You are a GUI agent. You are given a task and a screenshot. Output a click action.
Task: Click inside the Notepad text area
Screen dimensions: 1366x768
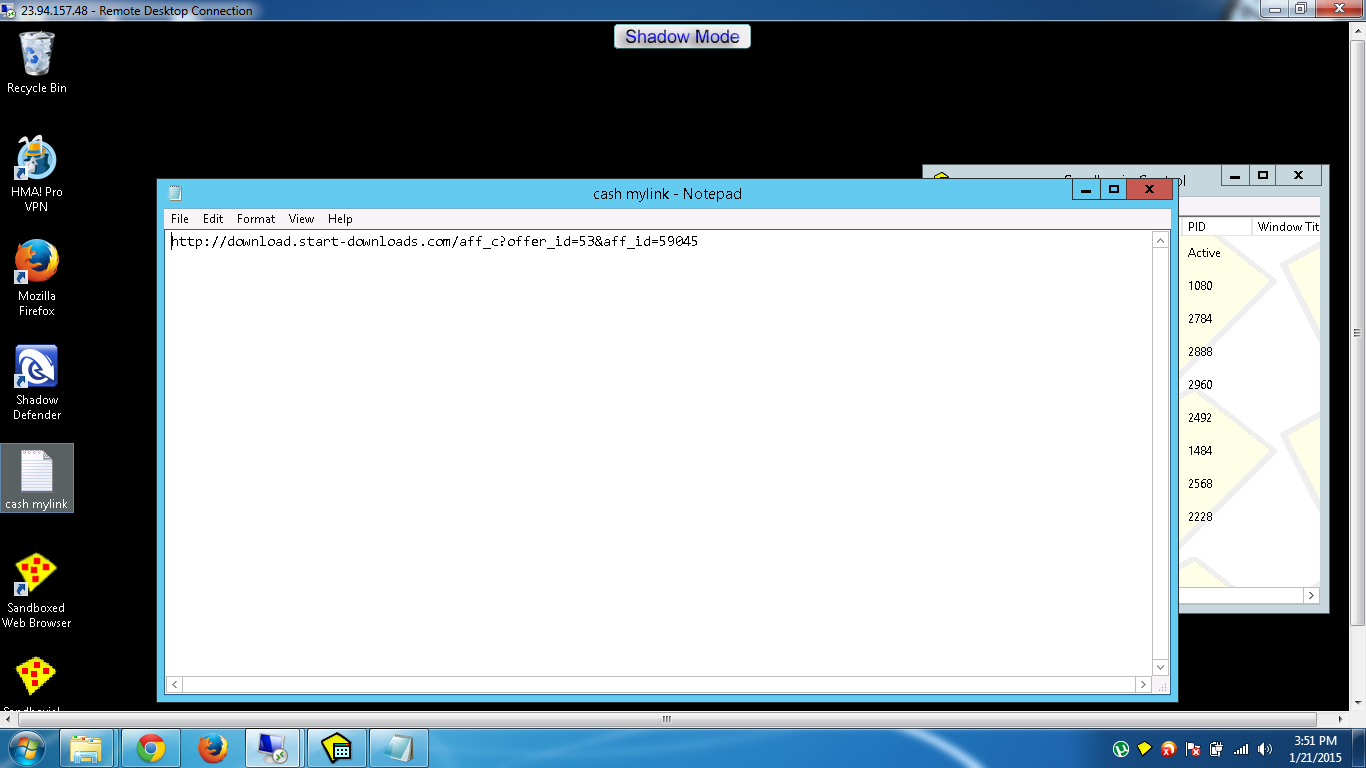(658, 453)
